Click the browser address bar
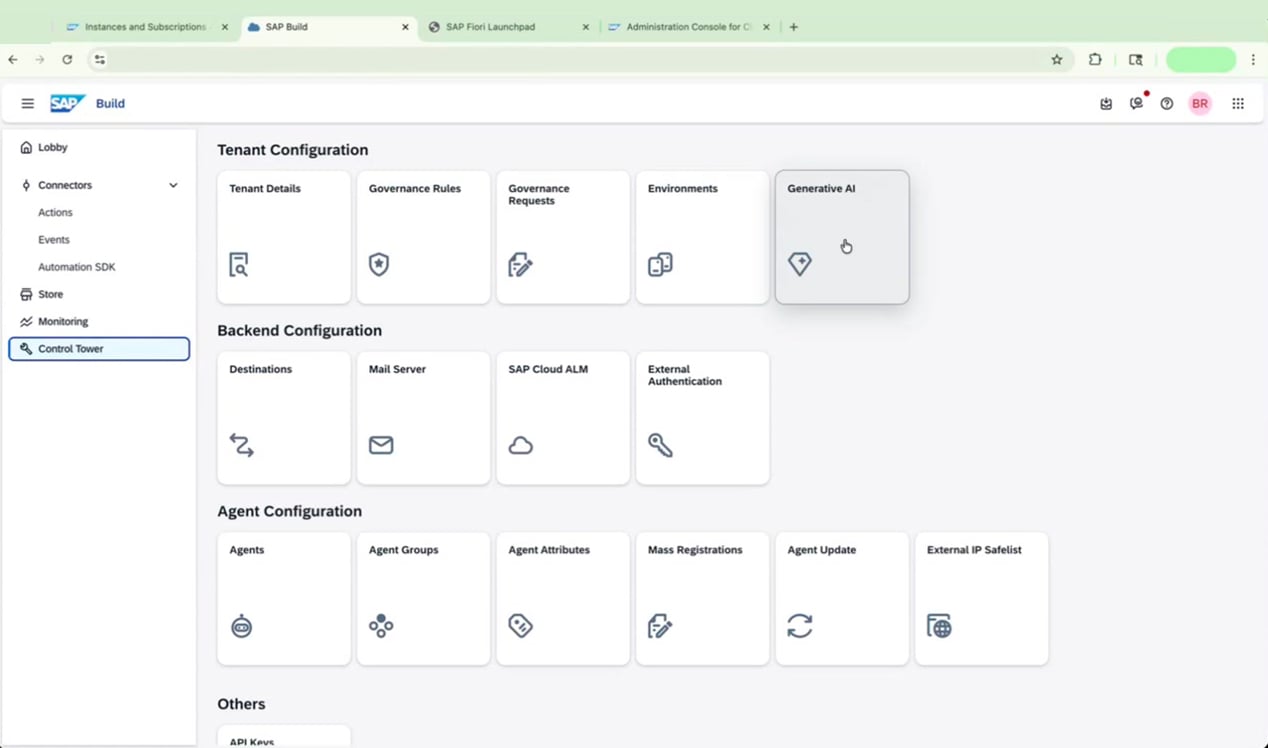 click(580, 60)
